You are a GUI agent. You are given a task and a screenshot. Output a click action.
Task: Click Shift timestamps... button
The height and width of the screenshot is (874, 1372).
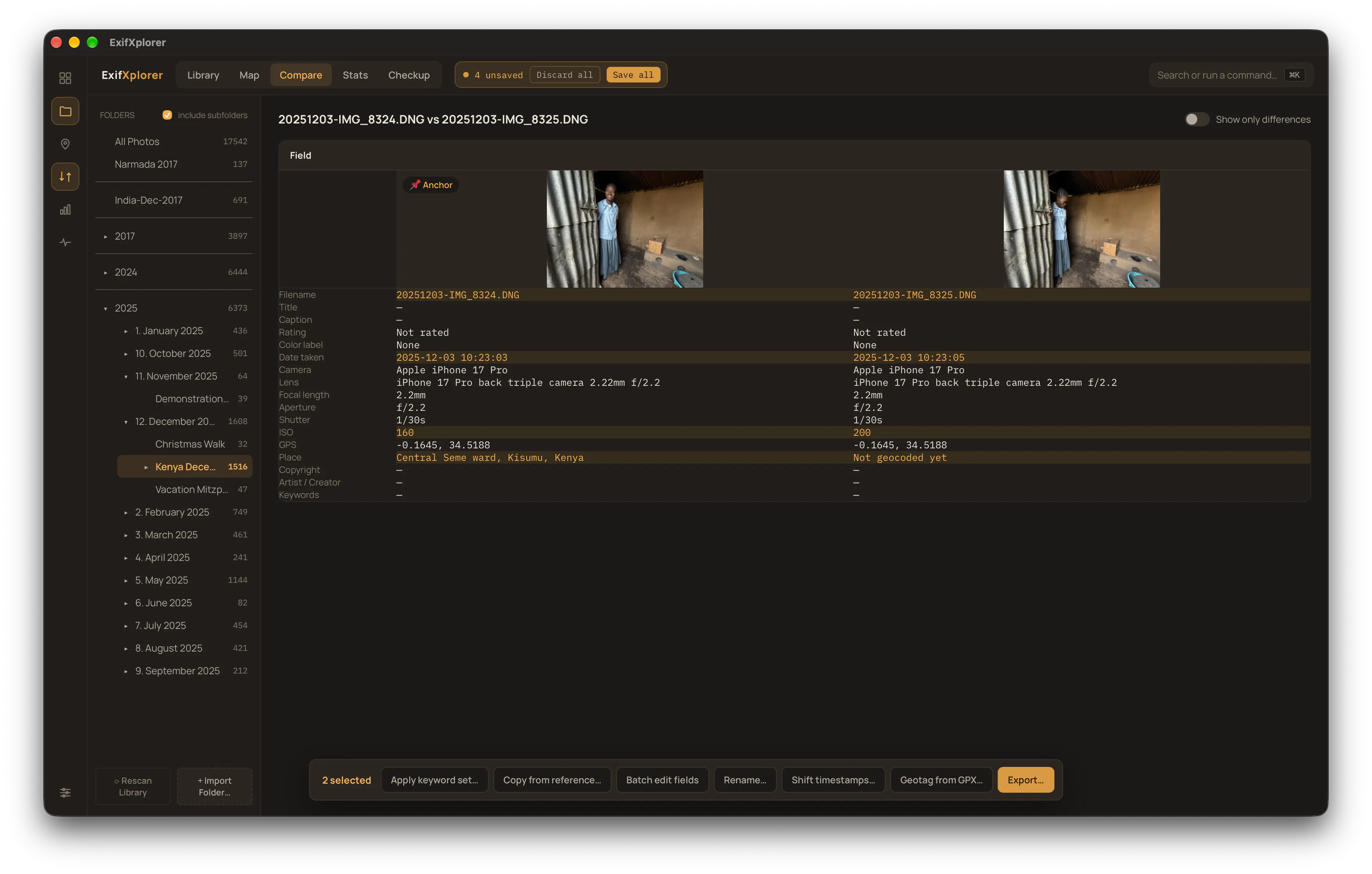click(833, 780)
